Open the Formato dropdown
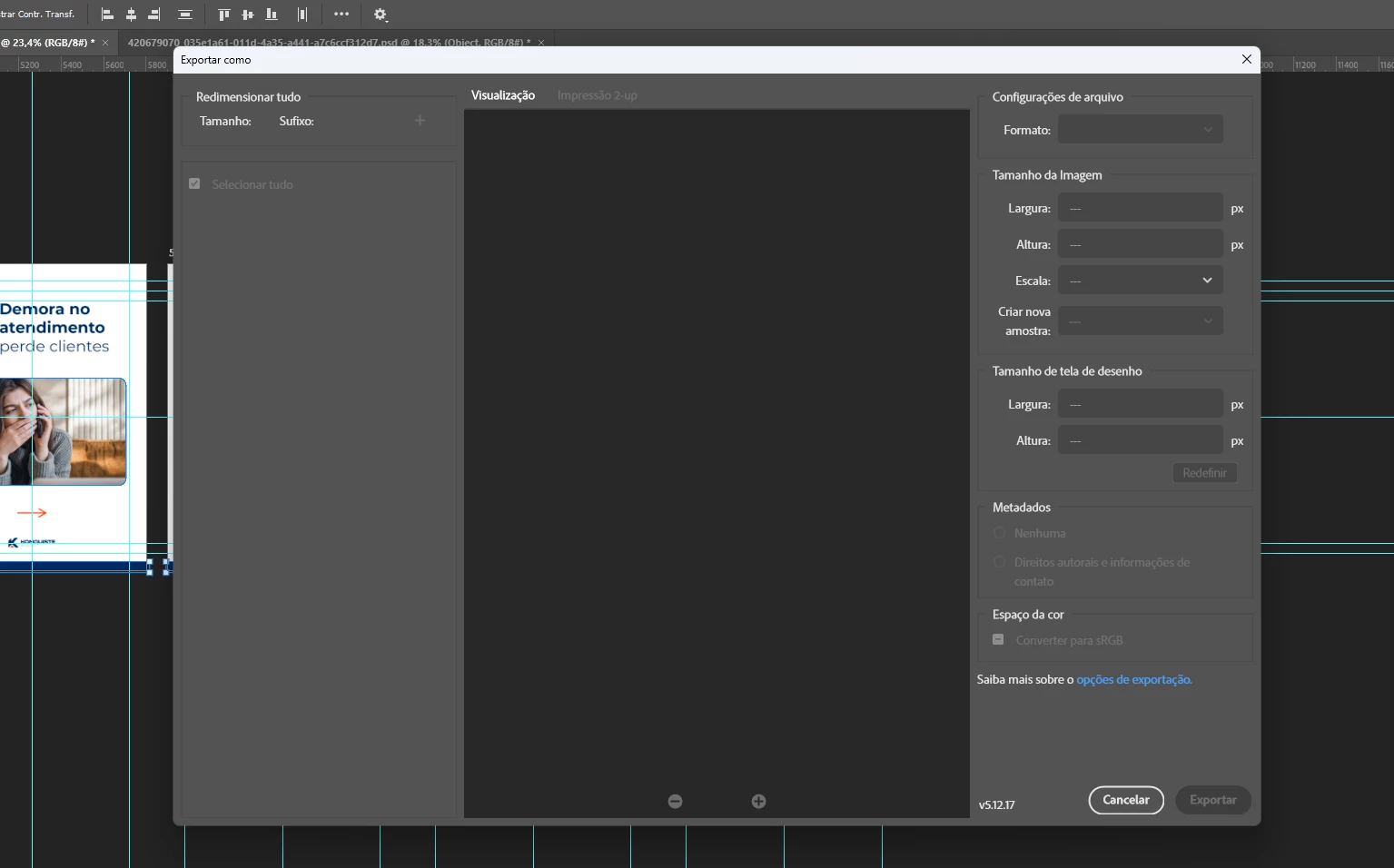This screenshot has width=1394, height=868. tap(1140, 130)
